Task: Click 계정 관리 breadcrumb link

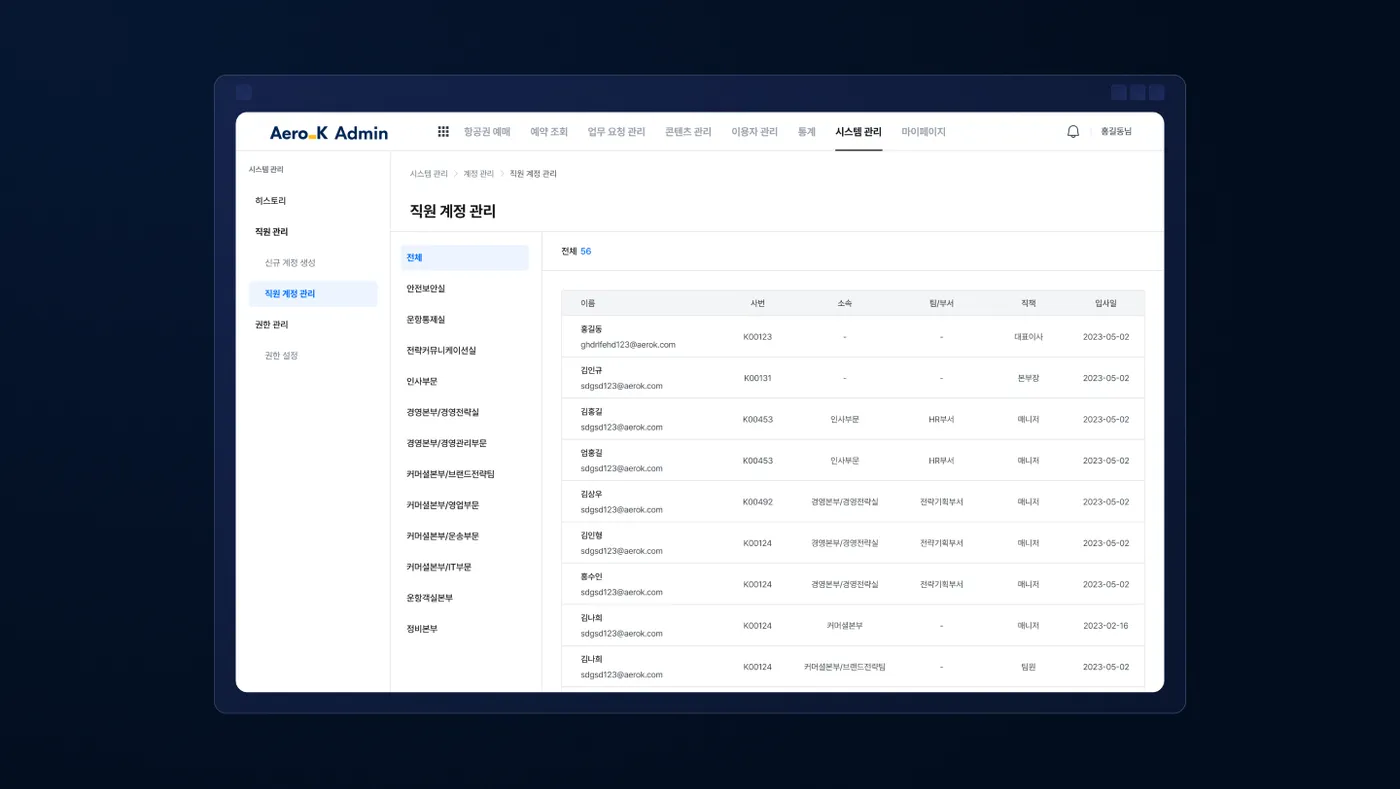Action: click(479, 174)
